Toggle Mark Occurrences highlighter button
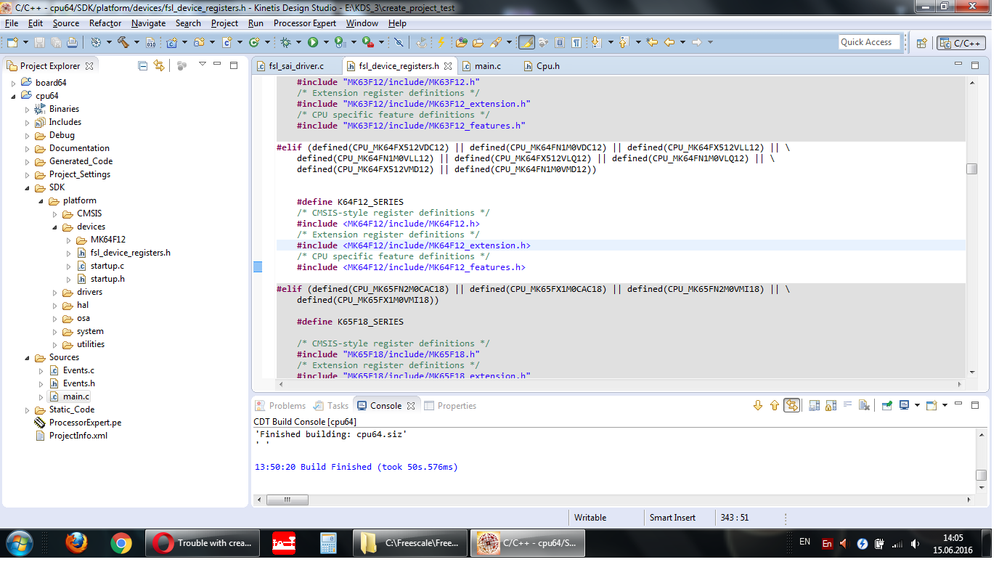The height and width of the screenshot is (578, 999). 526,42
